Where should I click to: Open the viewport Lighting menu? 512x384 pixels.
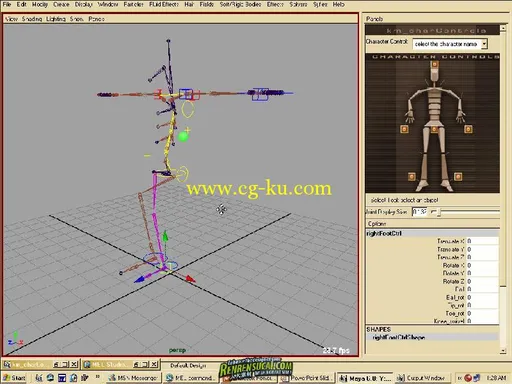[56, 19]
